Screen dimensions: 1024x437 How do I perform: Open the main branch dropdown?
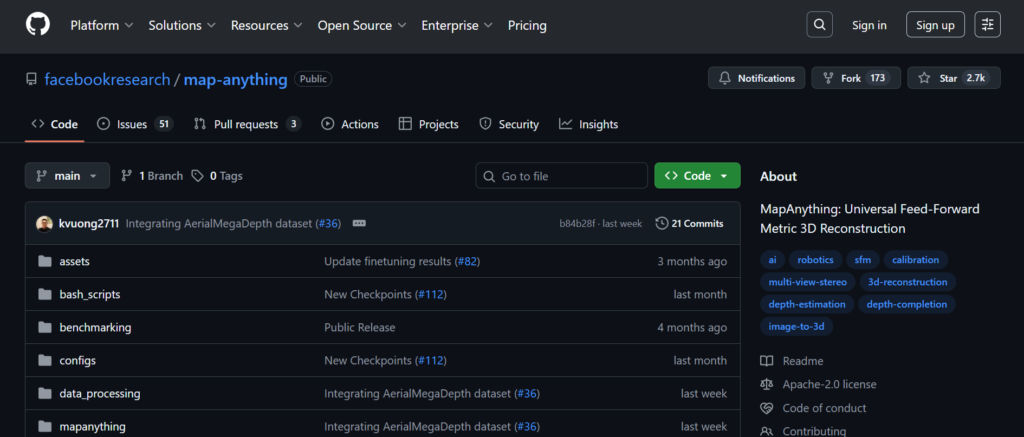pyautogui.click(x=67, y=176)
